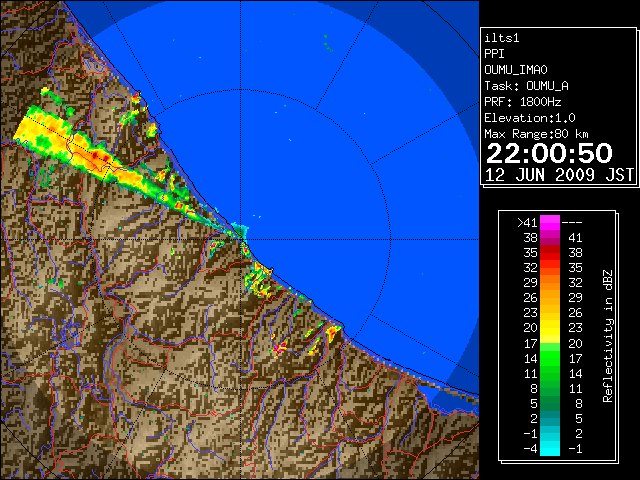Pick the magenta top band of color scale
The height and width of the screenshot is (480, 640).
coord(550,223)
